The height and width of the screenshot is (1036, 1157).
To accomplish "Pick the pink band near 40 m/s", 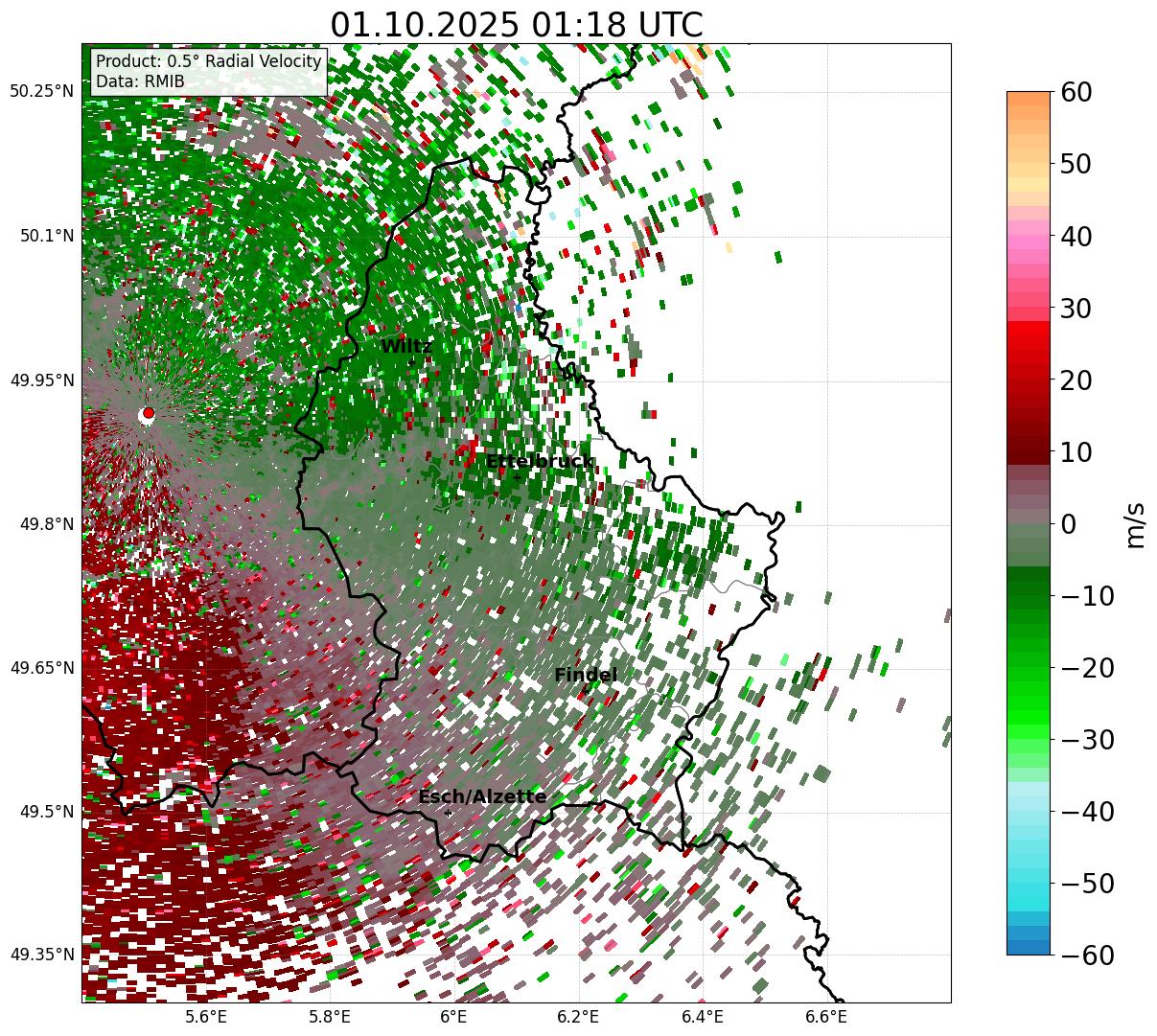I will tap(1029, 236).
